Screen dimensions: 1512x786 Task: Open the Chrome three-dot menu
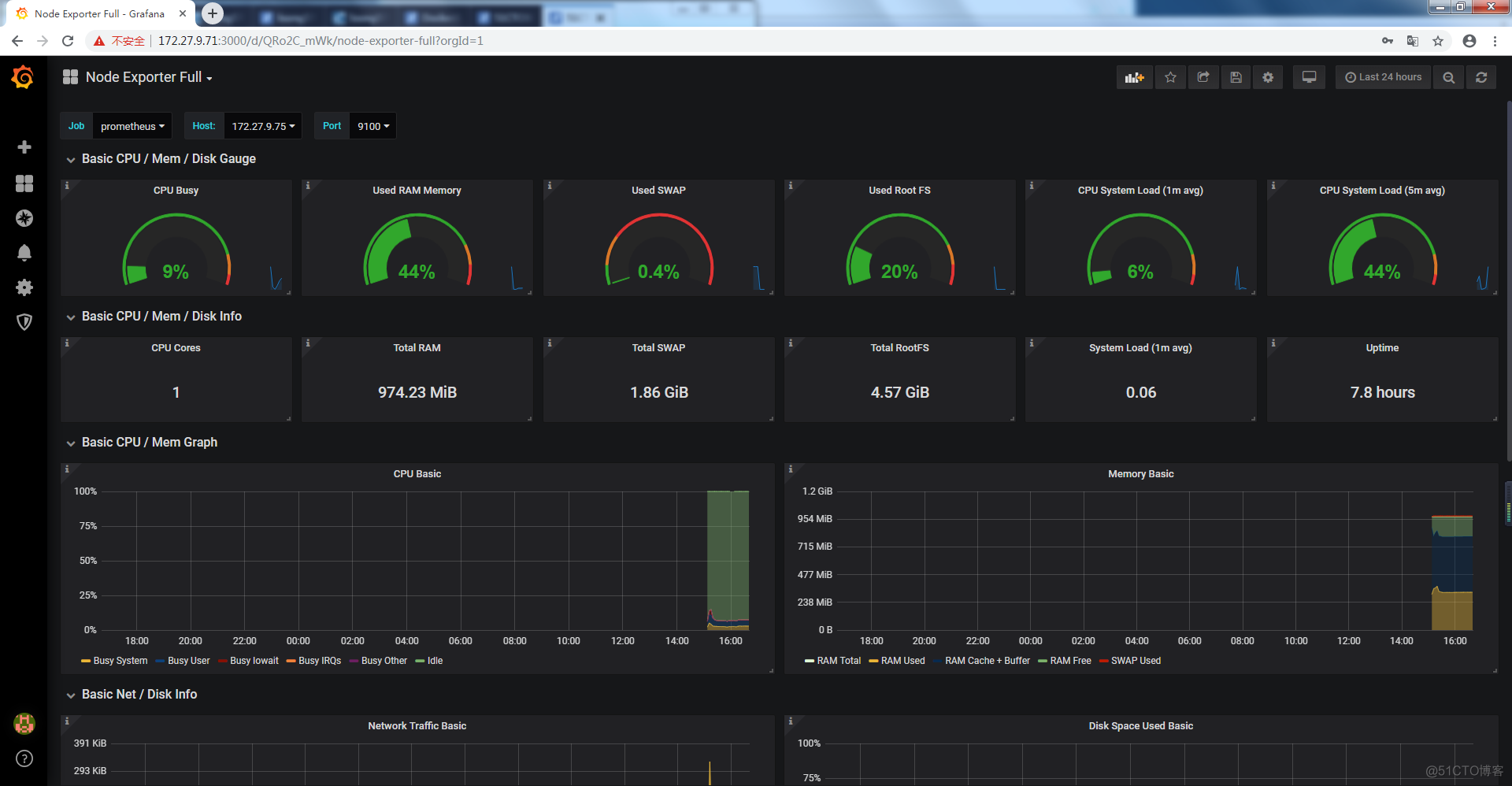click(x=1495, y=41)
